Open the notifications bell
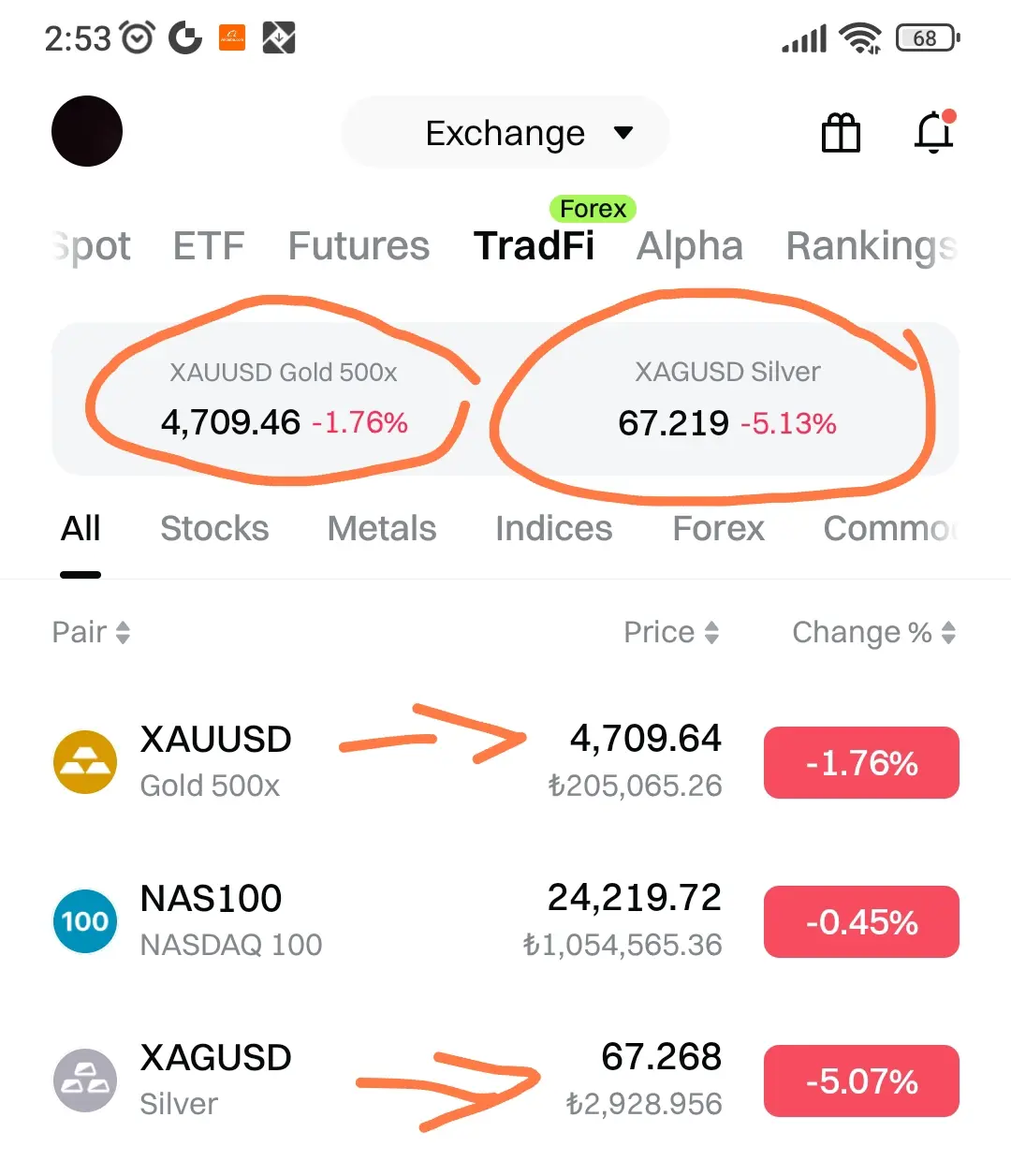Viewport: 1011px width, 1176px height. point(933,132)
